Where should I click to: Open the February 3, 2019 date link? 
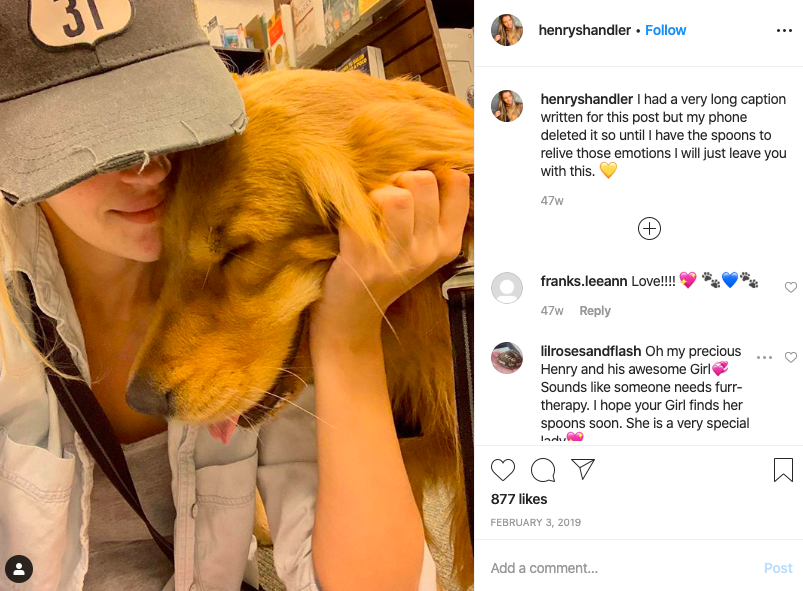pos(535,522)
